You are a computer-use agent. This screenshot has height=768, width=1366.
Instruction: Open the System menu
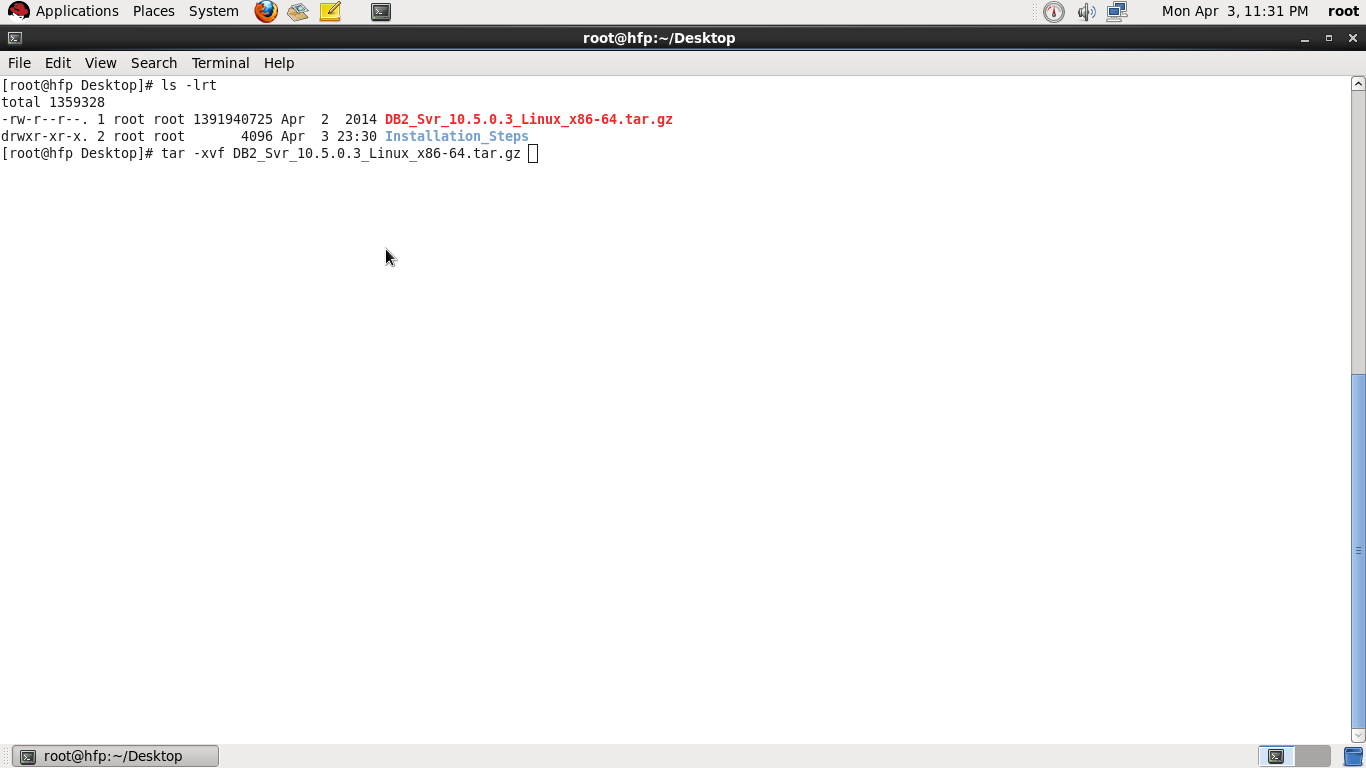(x=213, y=11)
